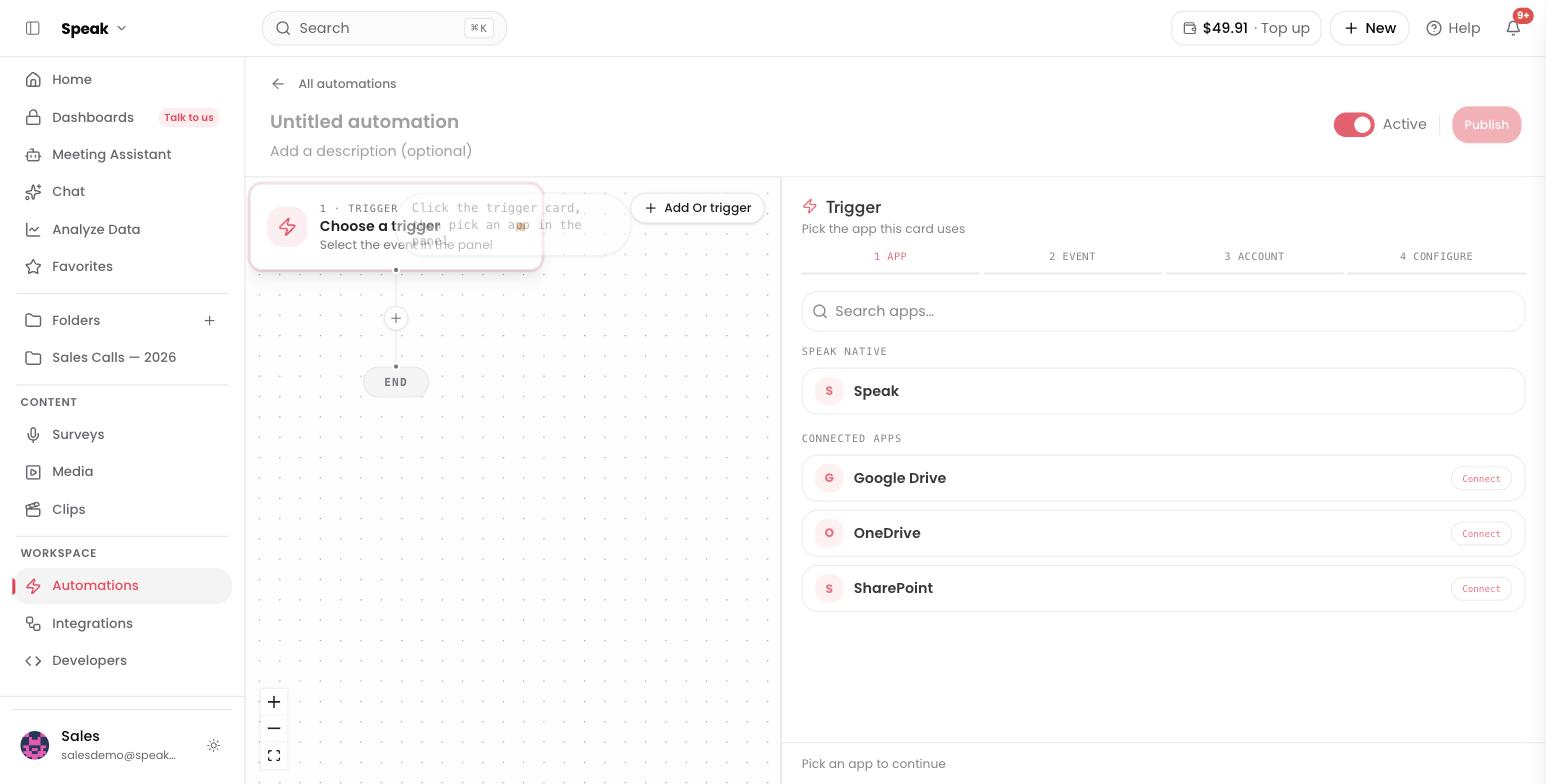
Task: Switch to the 2 EVENT step tab
Action: click(x=1072, y=258)
